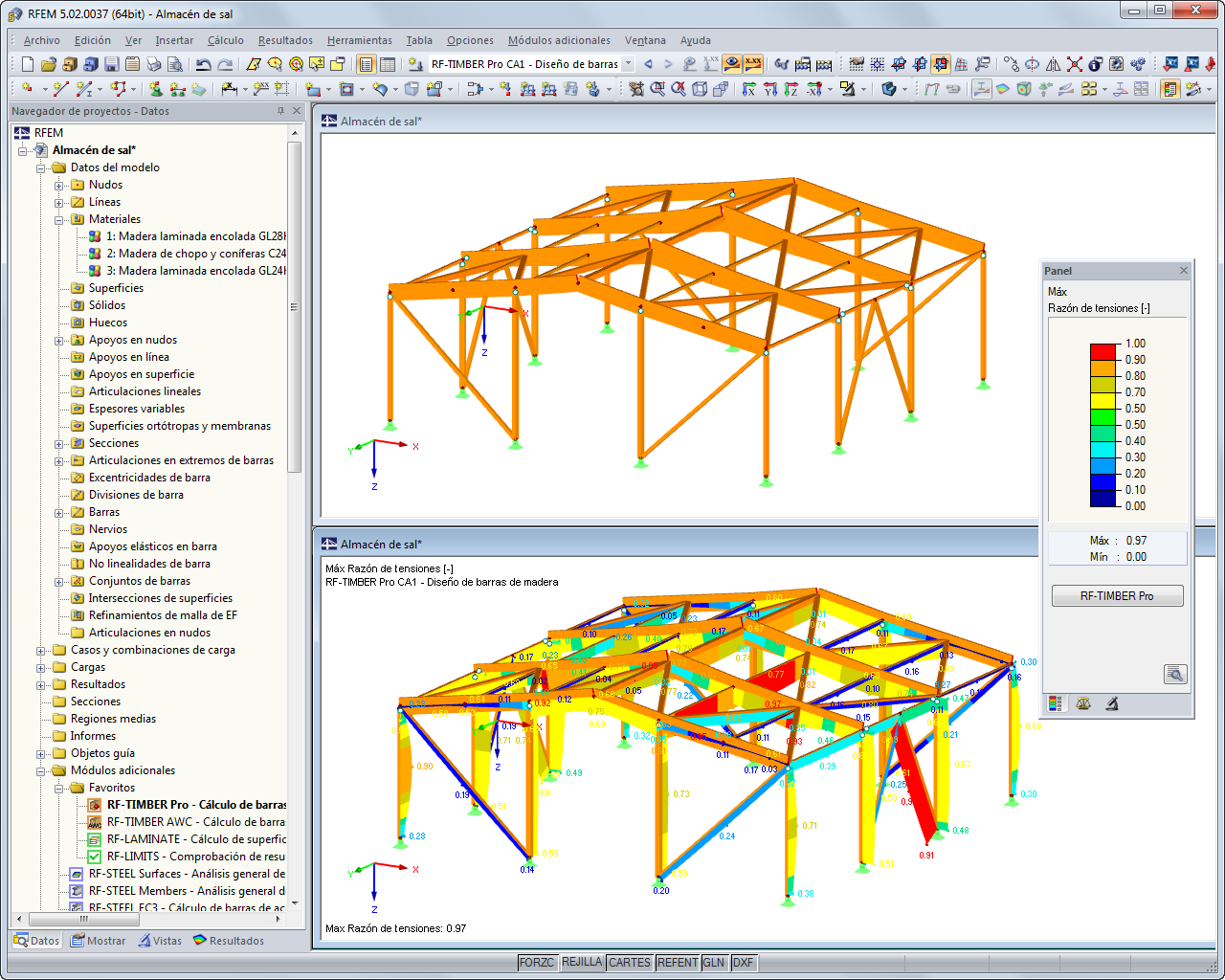Toggle CARTES in the status bar
This screenshot has width=1225, height=980.
tap(630, 963)
